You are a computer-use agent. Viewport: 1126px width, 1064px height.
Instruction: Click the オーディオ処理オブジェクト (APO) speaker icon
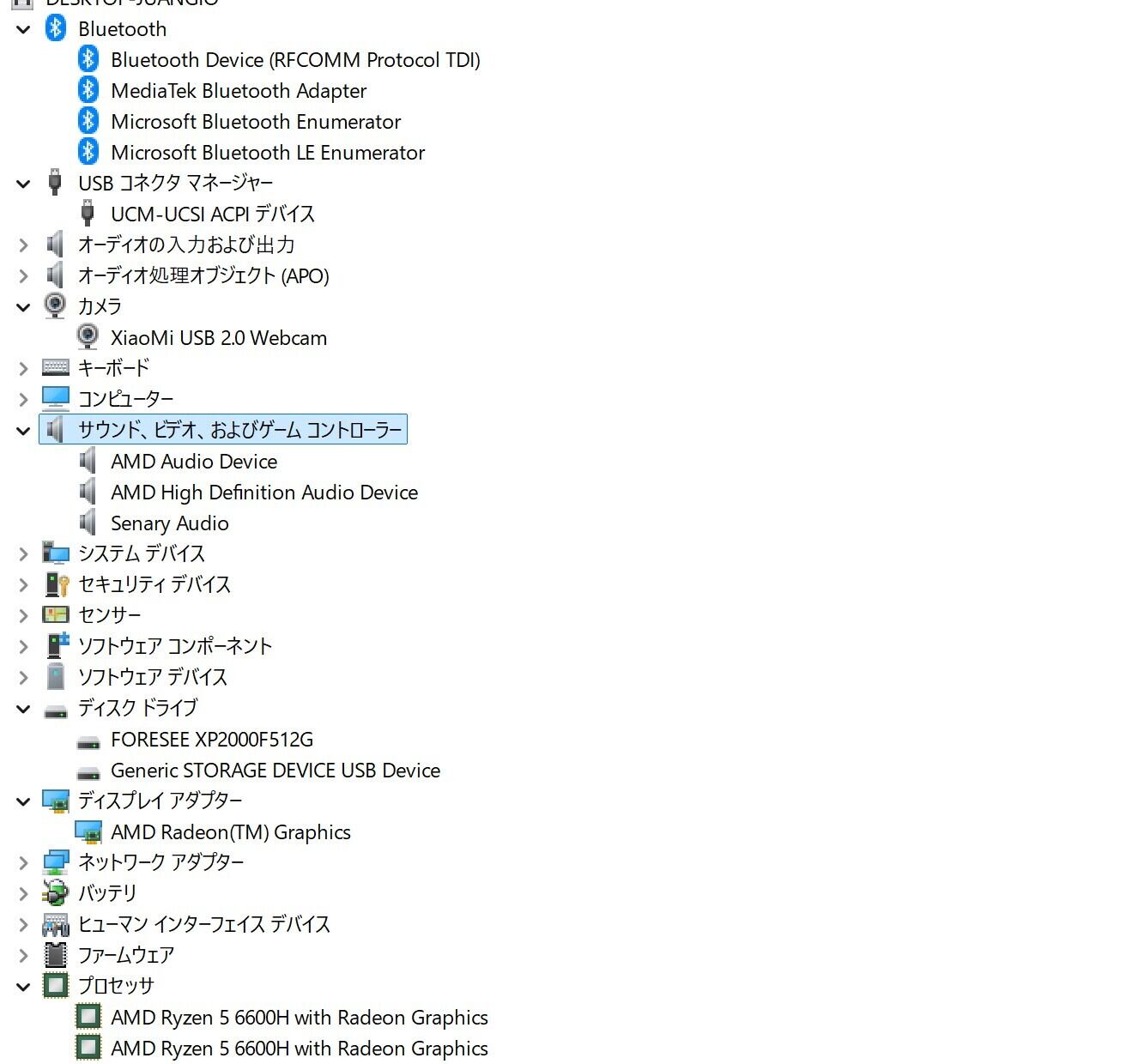pos(55,275)
